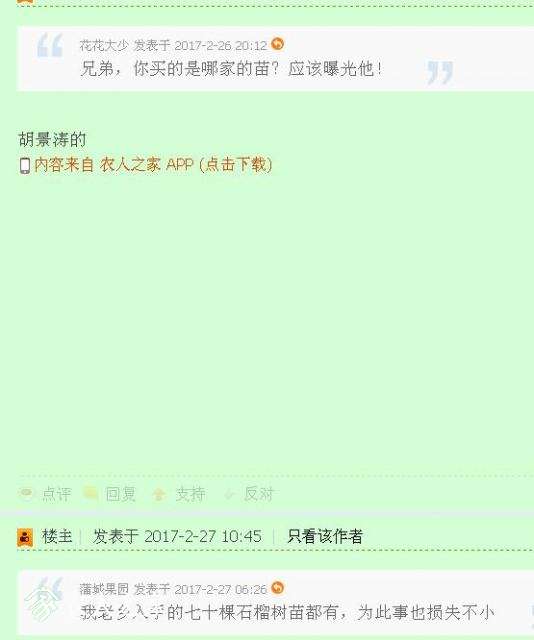Filter posts with 只看该作者

(x=325, y=536)
